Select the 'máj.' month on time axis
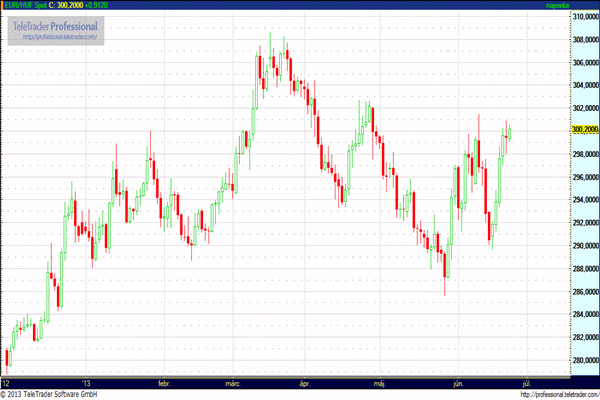The height and width of the screenshot is (400, 600). pos(379,383)
